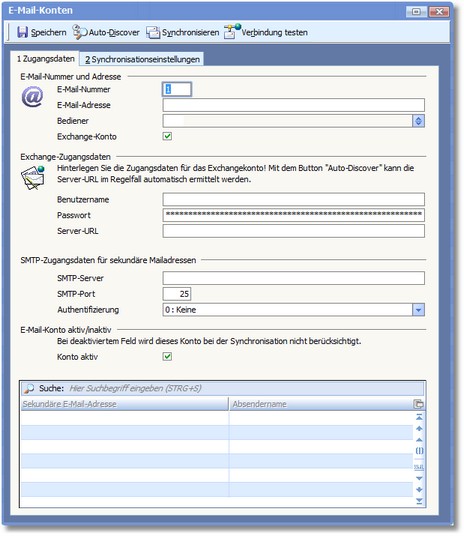Screen dimensions: 464x536
Task: Click the Speichern floppy disk icon
Action: [22, 32]
